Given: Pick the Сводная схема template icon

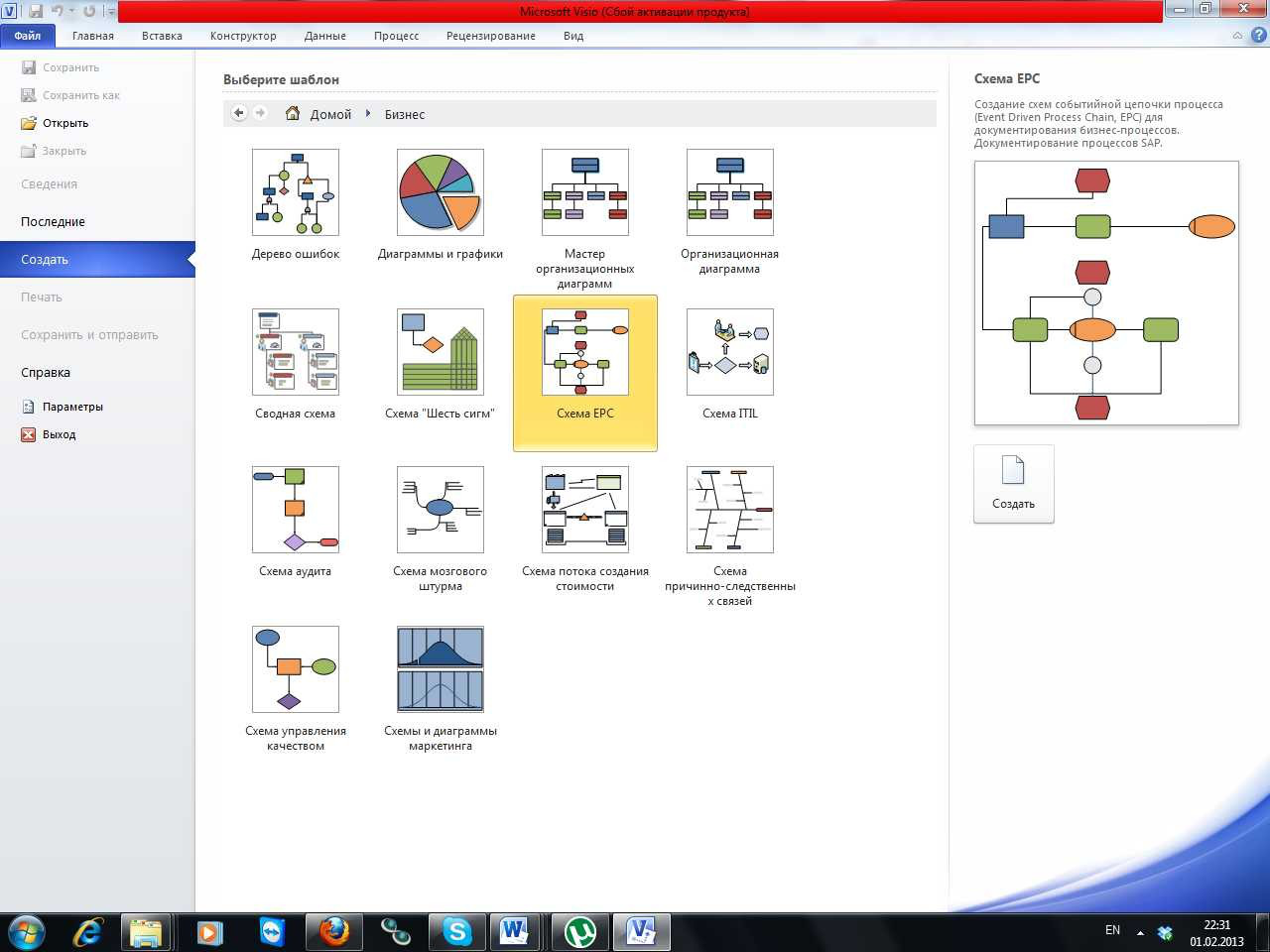Looking at the screenshot, I should click(296, 352).
